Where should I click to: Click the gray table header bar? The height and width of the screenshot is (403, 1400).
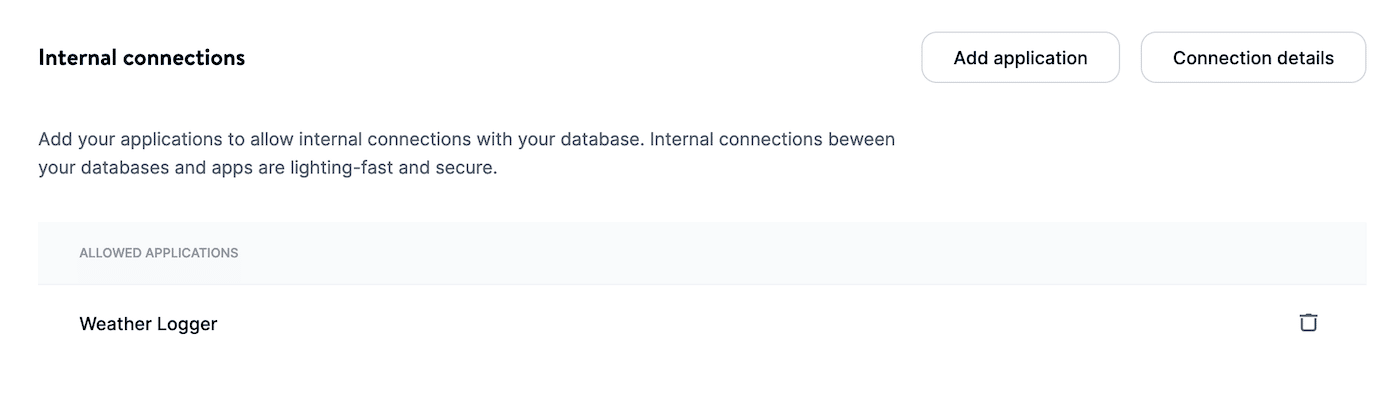pos(702,253)
